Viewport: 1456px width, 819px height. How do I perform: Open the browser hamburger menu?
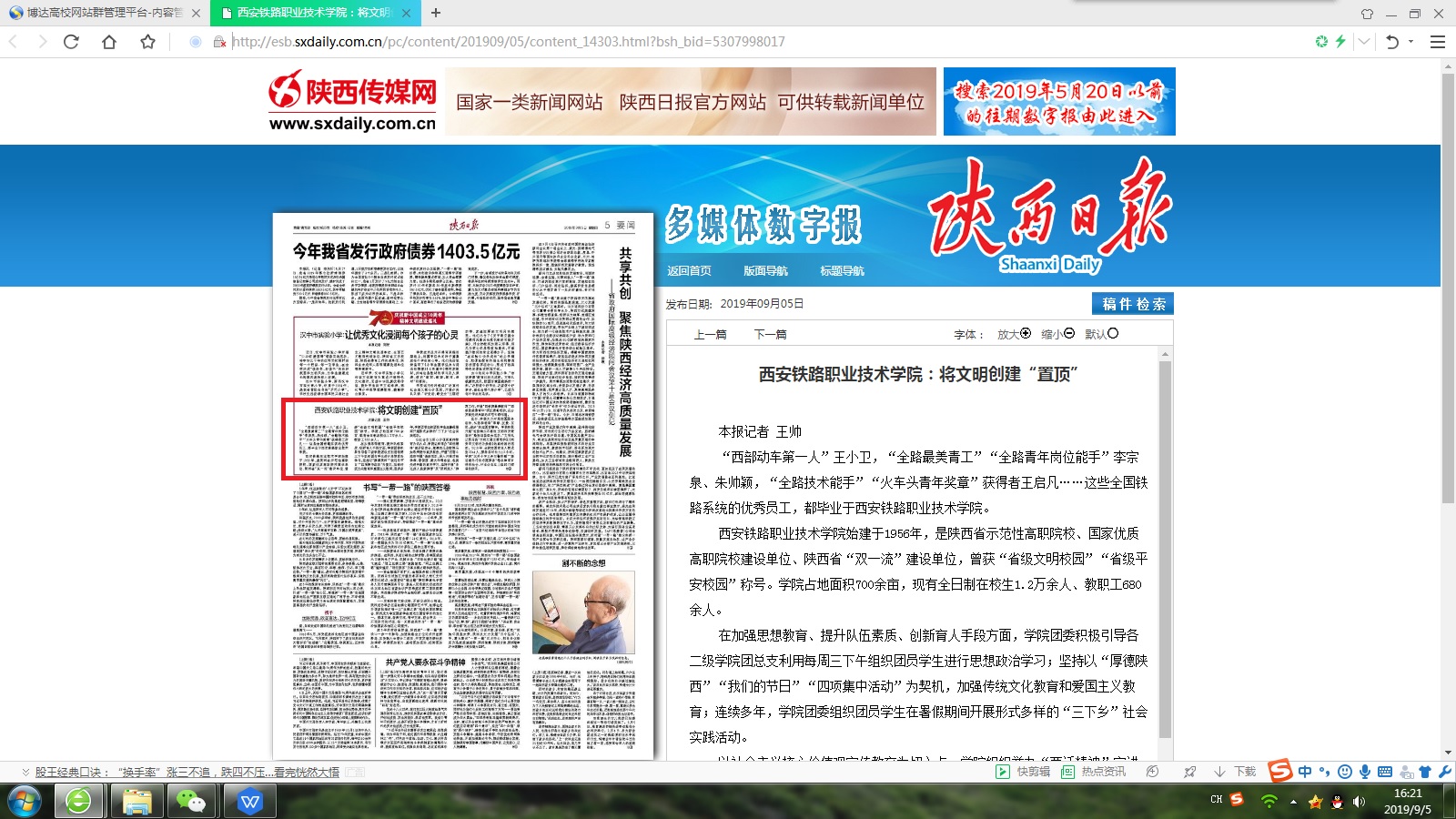tap(1438, 42)
